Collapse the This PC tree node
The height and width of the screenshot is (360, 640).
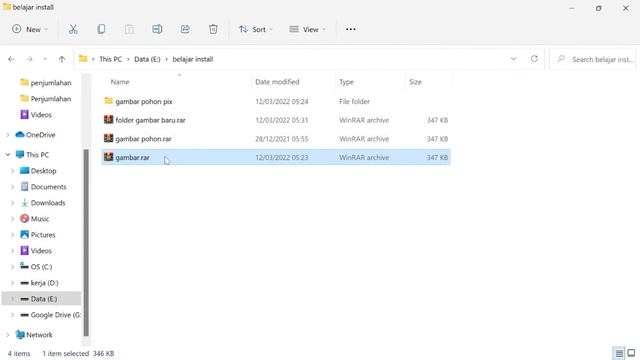(8, 155)
